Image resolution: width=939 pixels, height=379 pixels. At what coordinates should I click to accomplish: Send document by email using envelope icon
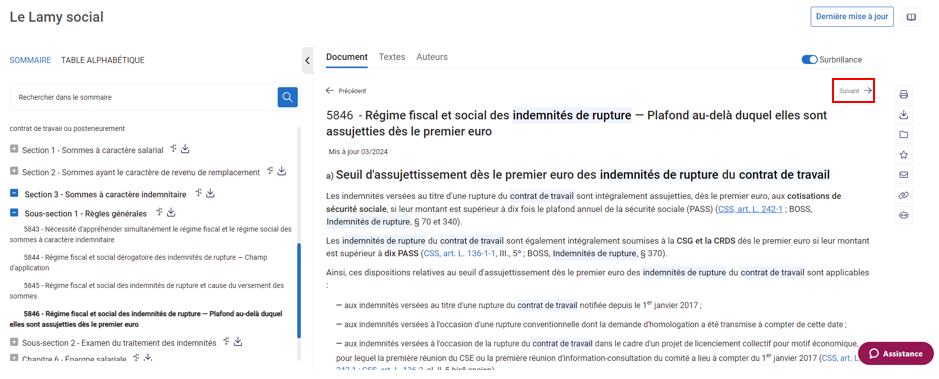point(904,175)
